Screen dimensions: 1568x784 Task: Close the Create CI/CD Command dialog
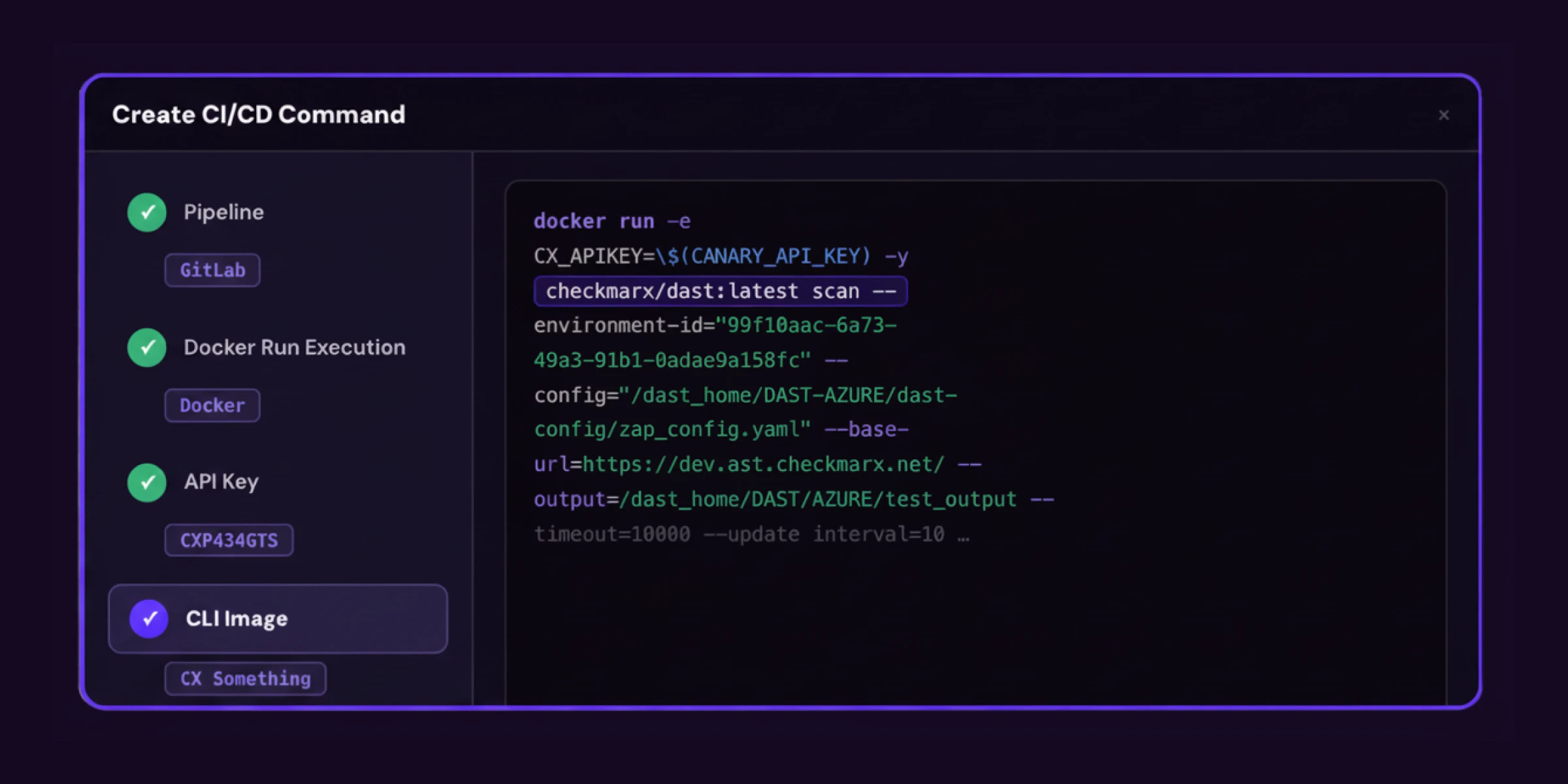(1444, 115)
